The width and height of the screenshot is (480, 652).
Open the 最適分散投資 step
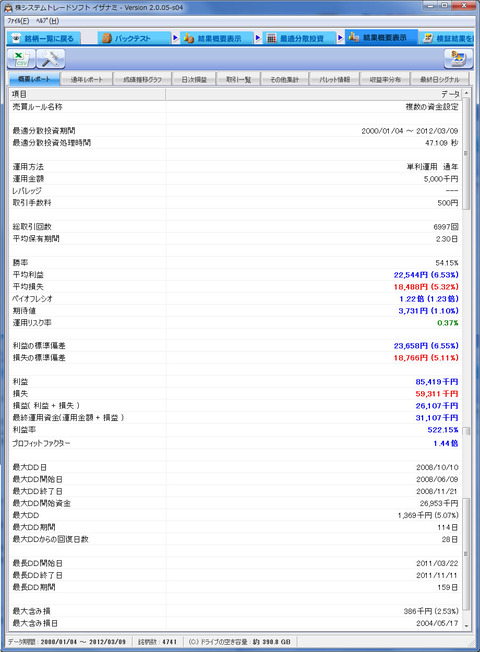299,38
